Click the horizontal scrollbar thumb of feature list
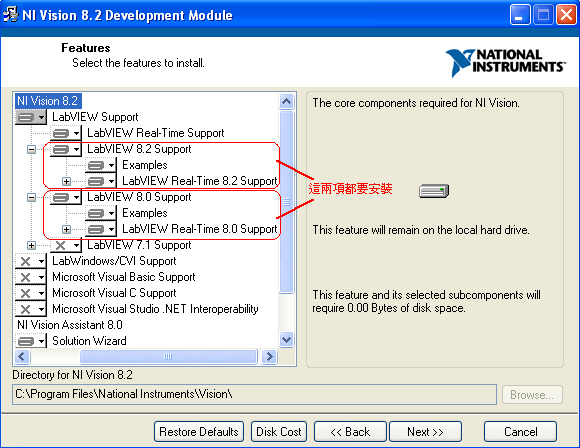The height and width of the screenshot is (448, 580). point(168,357)
